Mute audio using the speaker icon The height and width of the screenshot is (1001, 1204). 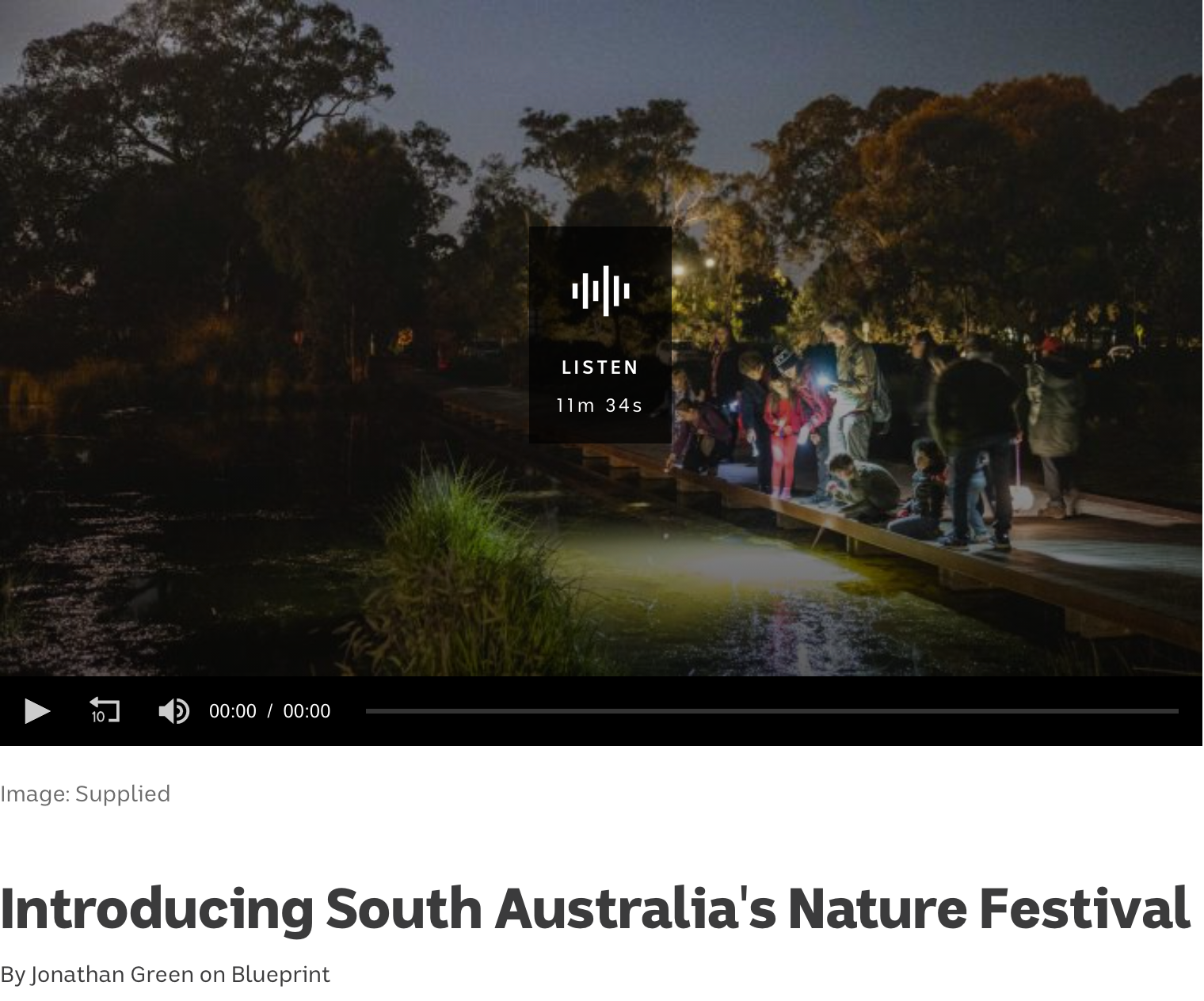pos(173,711)
